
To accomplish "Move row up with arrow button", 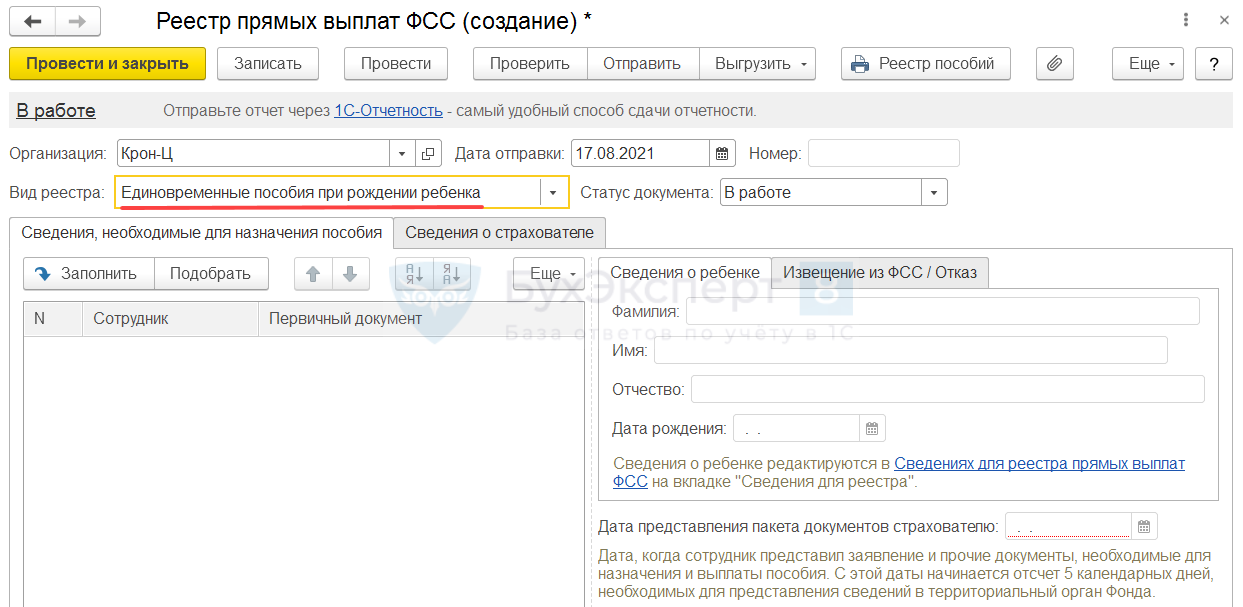I will coord(312,274).
